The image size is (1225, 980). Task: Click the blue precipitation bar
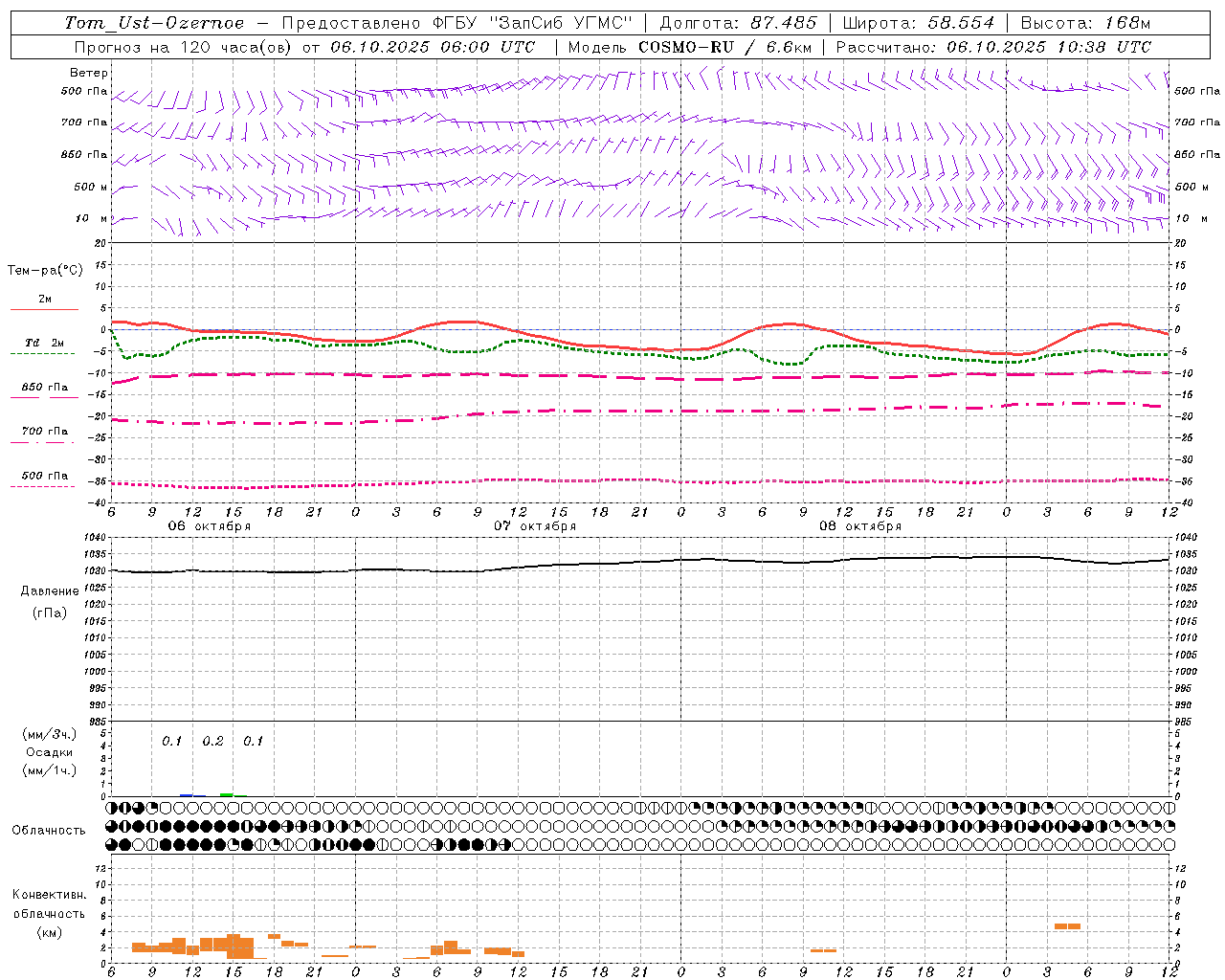click(x=187, y=795)
